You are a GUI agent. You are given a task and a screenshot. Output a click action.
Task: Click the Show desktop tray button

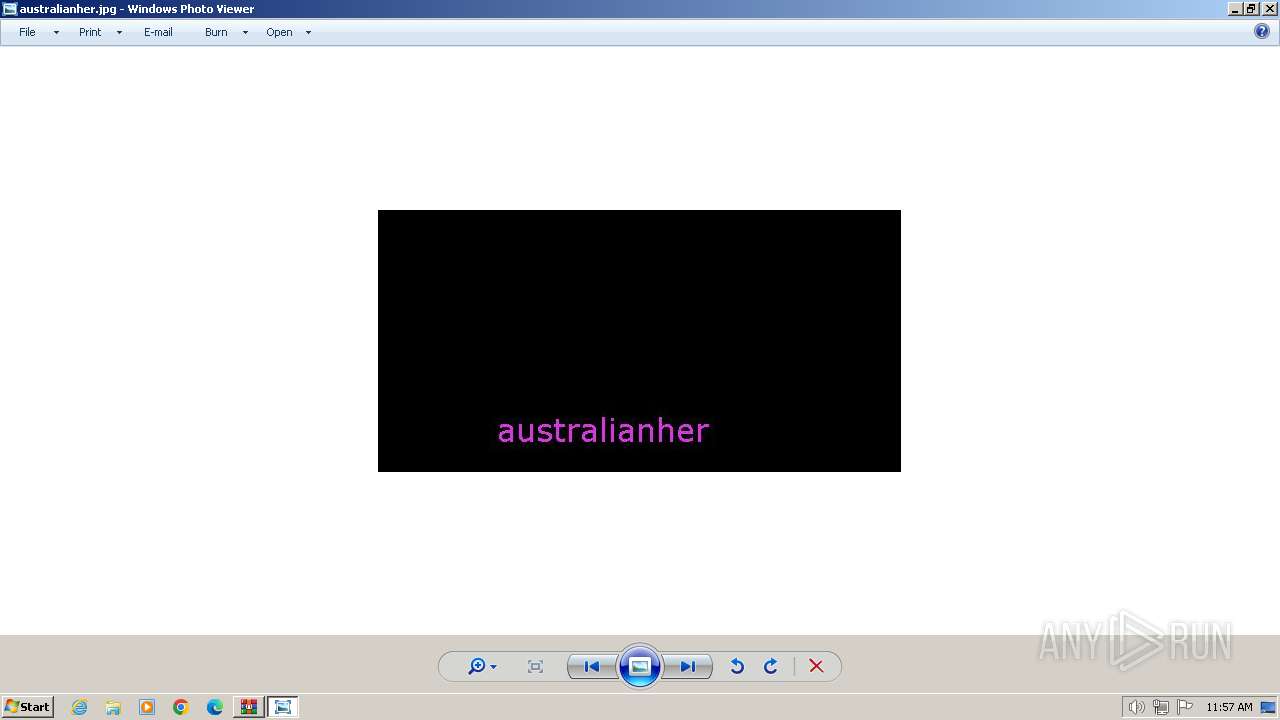click(x=1268, y=707)
